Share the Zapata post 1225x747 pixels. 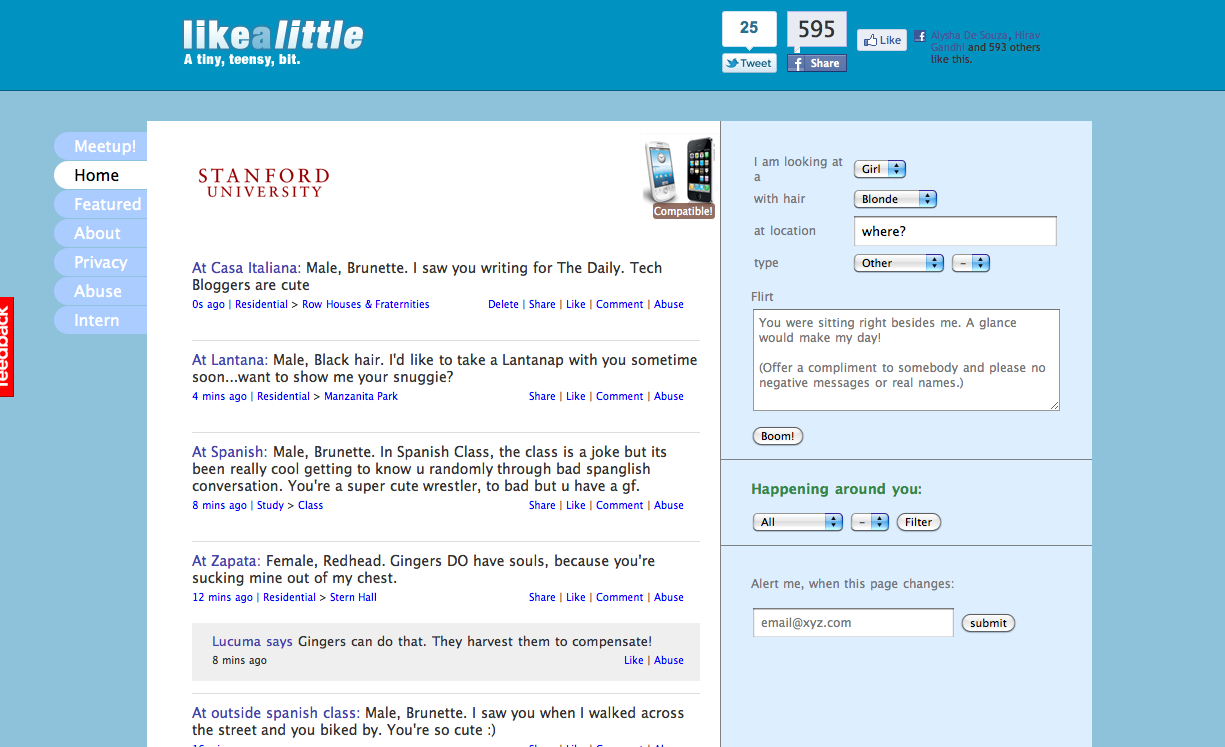point(542,597)
